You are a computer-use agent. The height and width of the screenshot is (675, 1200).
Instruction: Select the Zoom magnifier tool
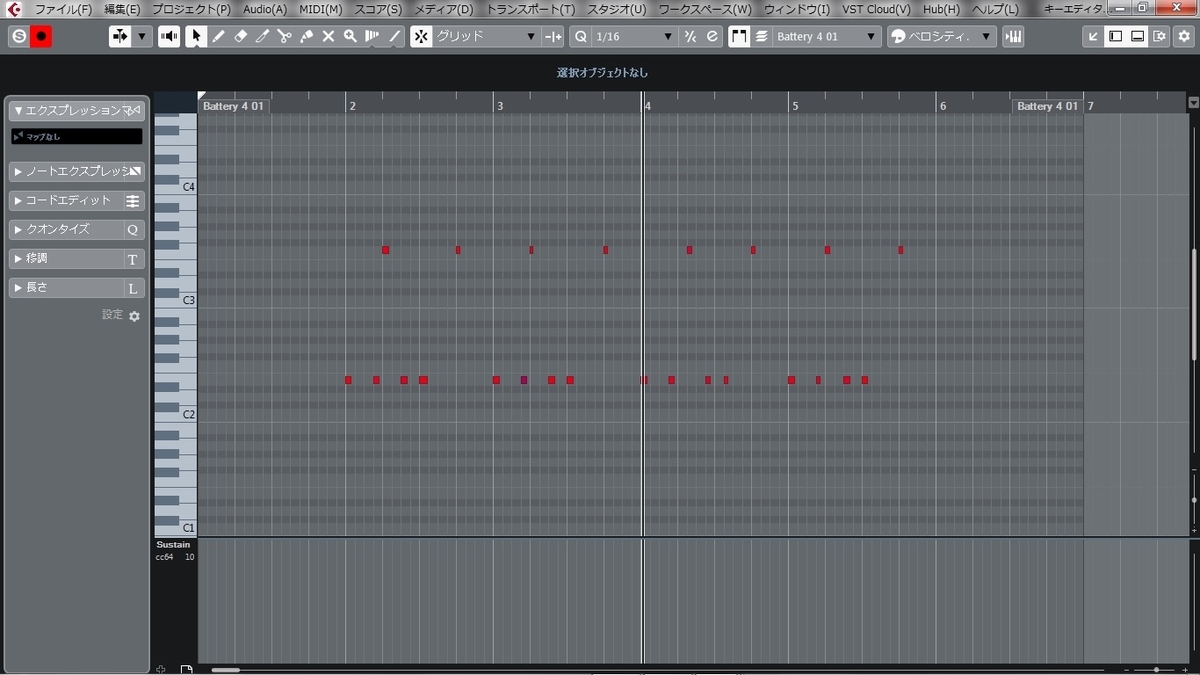click(x=350, y=36)
